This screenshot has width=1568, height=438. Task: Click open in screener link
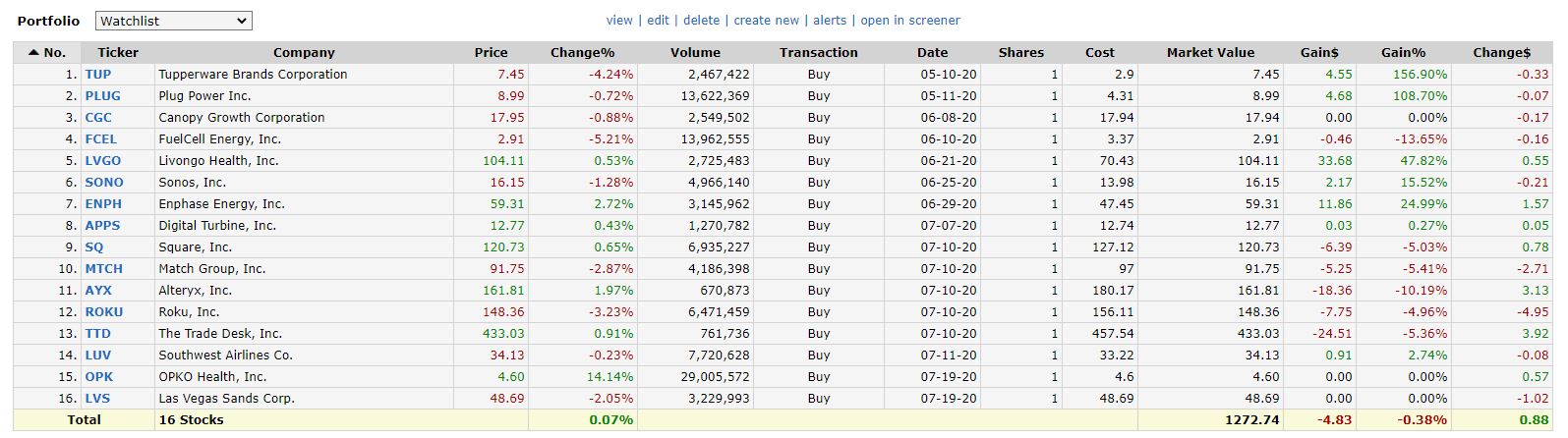(909, 21)
